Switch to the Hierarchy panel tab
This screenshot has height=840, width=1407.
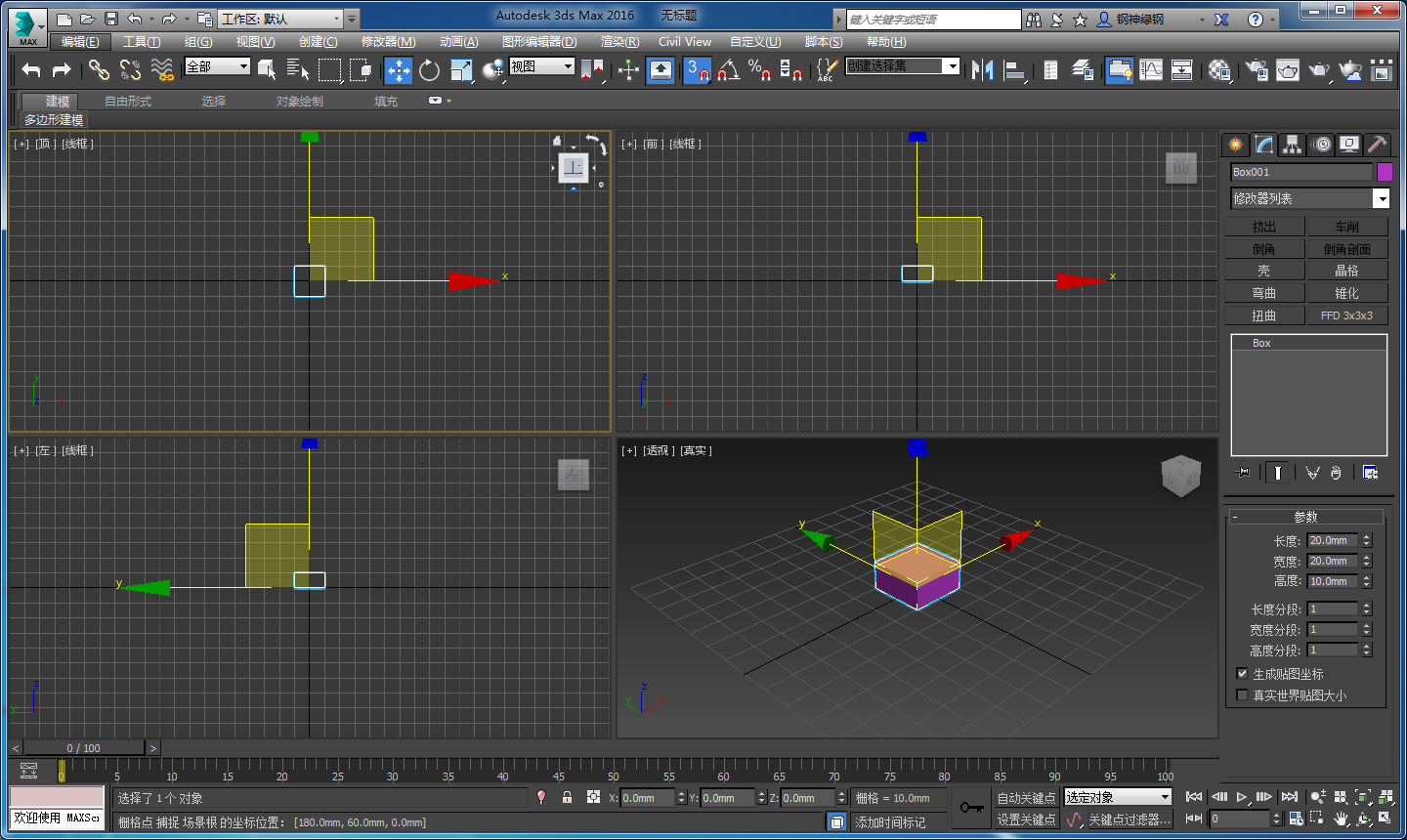(1293, 145)
